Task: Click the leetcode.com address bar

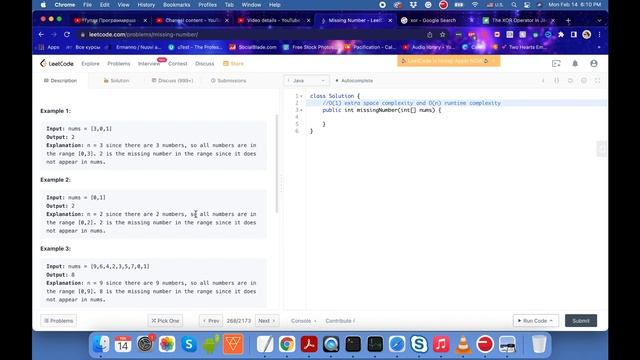Action: click(x=253, y=35)
